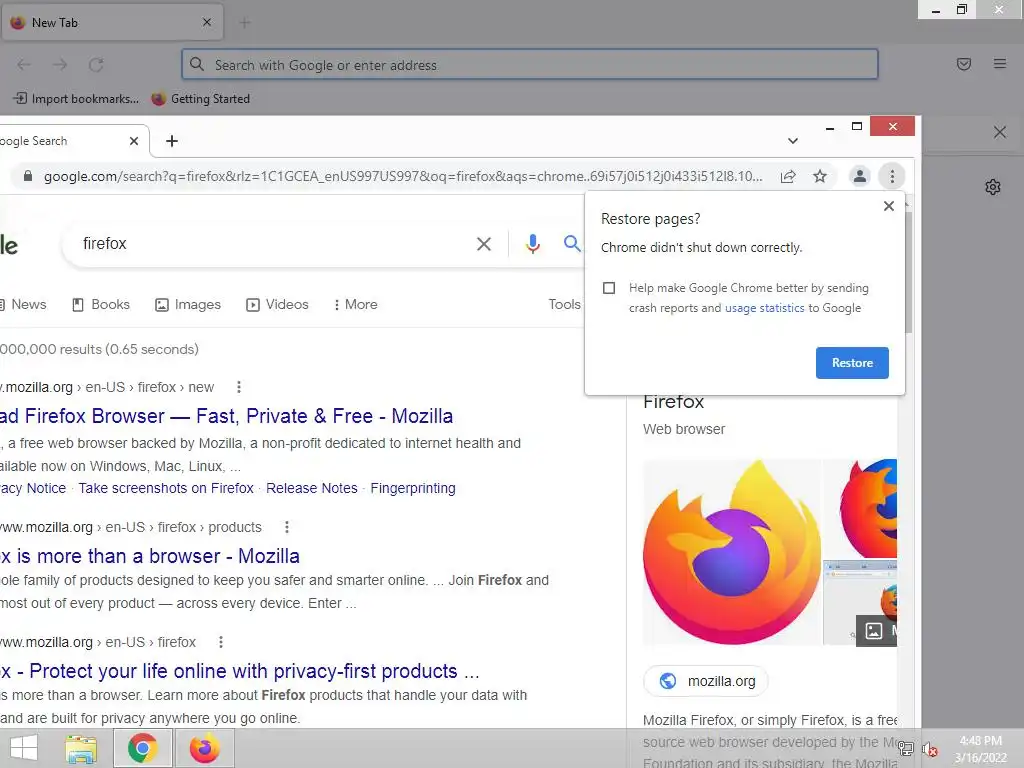Clear the firefox search query
Screen dimensions: 1024x768
pyautogui.click(x=484, y=244)
